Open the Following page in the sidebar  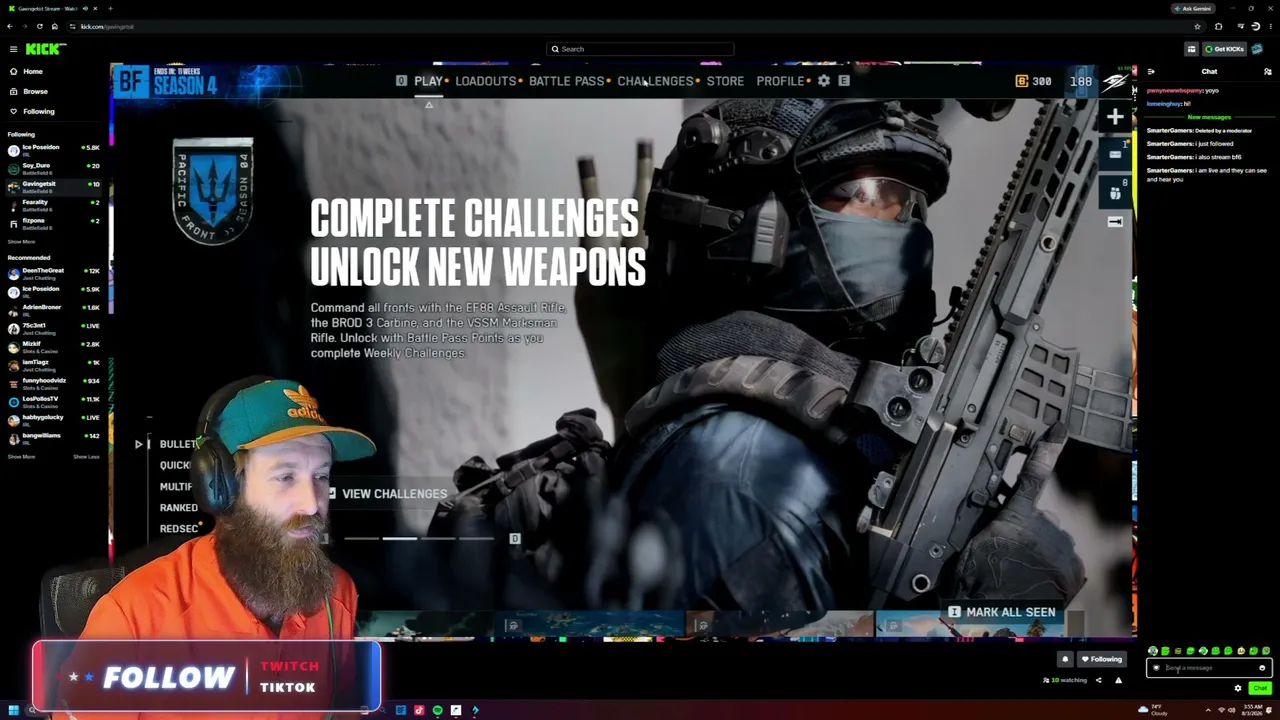coord(32,111)
